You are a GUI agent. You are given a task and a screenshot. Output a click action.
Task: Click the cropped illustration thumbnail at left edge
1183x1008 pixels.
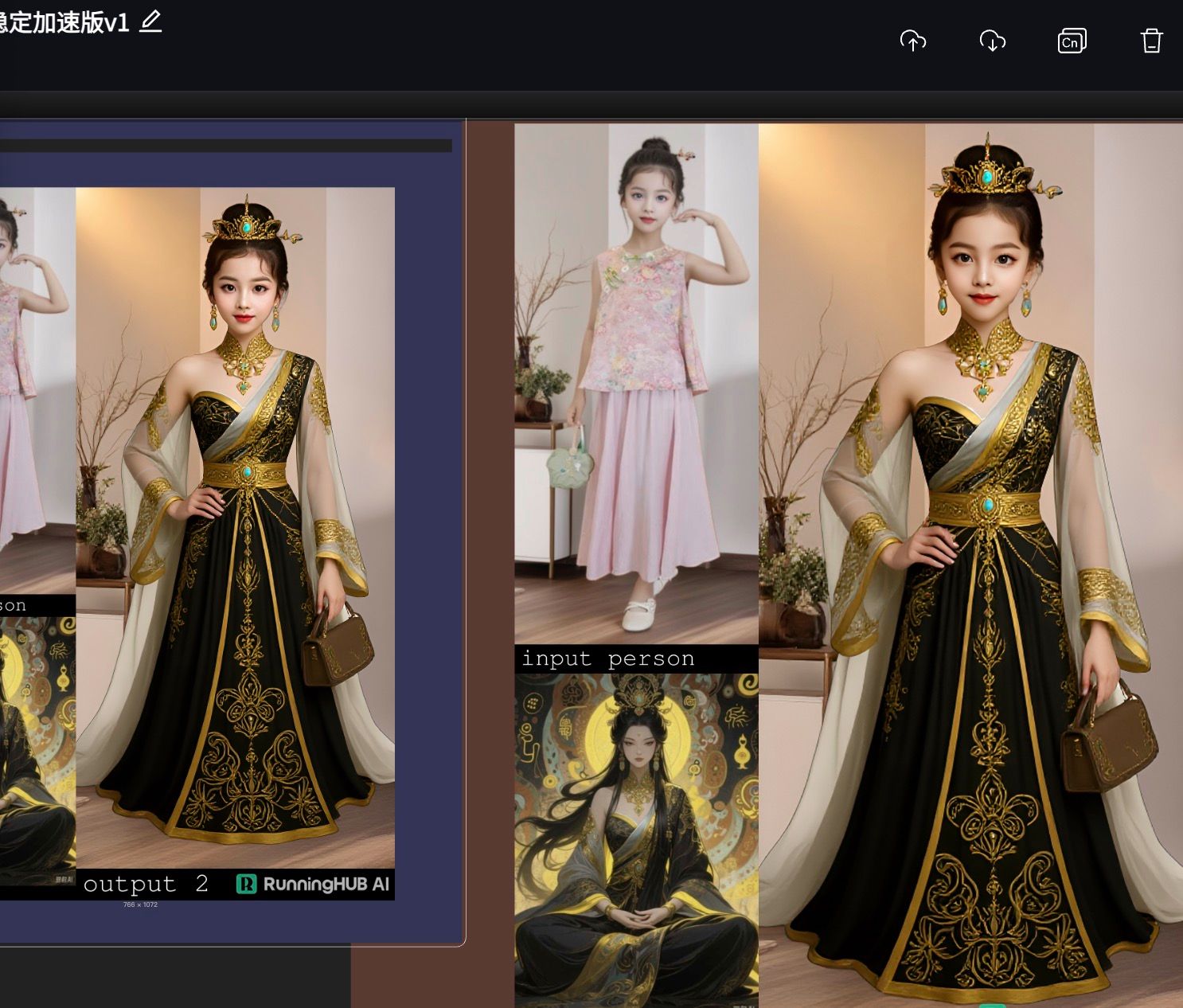pyautogui.click(x=37, y=748)
